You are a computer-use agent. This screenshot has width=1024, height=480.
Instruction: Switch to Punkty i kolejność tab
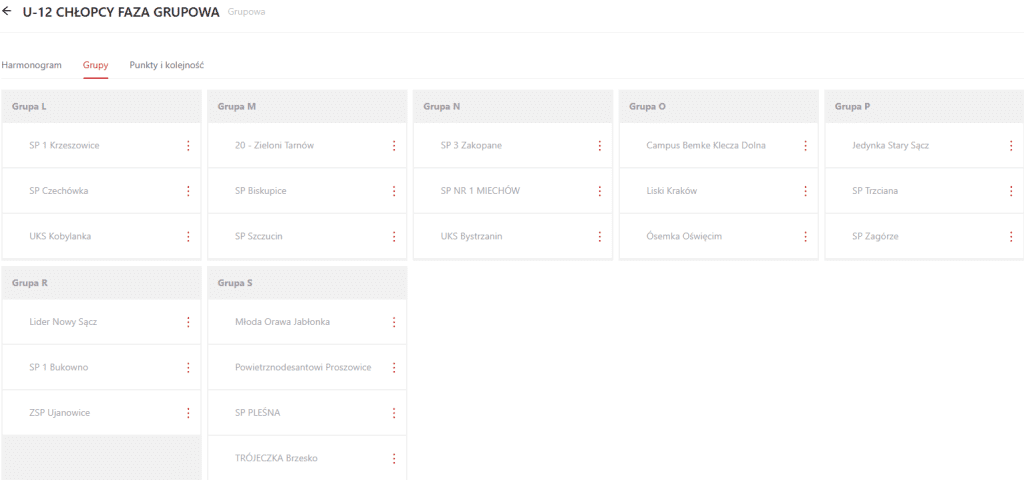167,65
